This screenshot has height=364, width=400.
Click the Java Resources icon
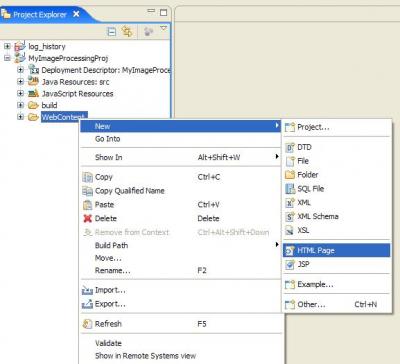coord(33,81)
